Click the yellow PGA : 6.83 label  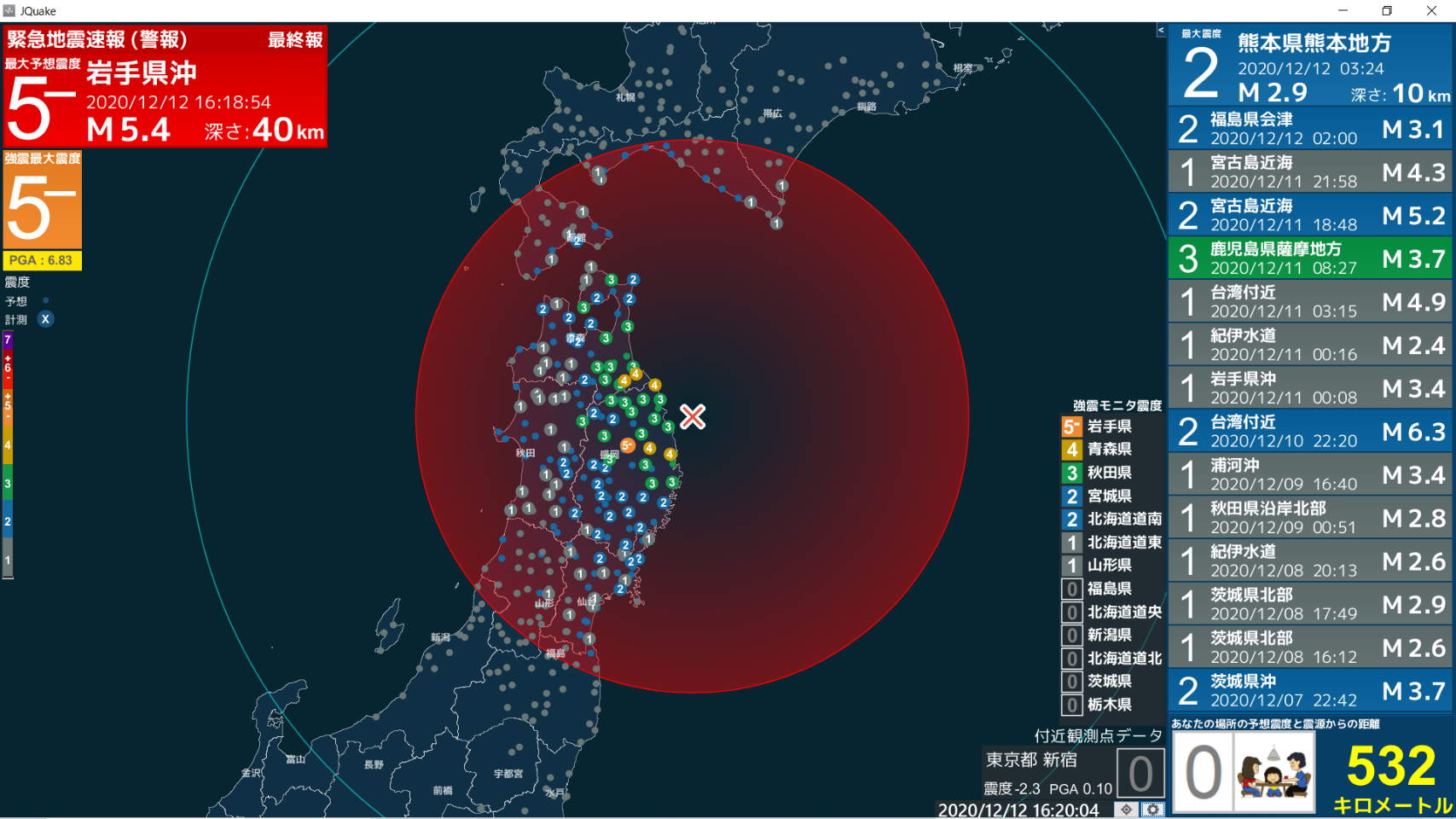42,260
